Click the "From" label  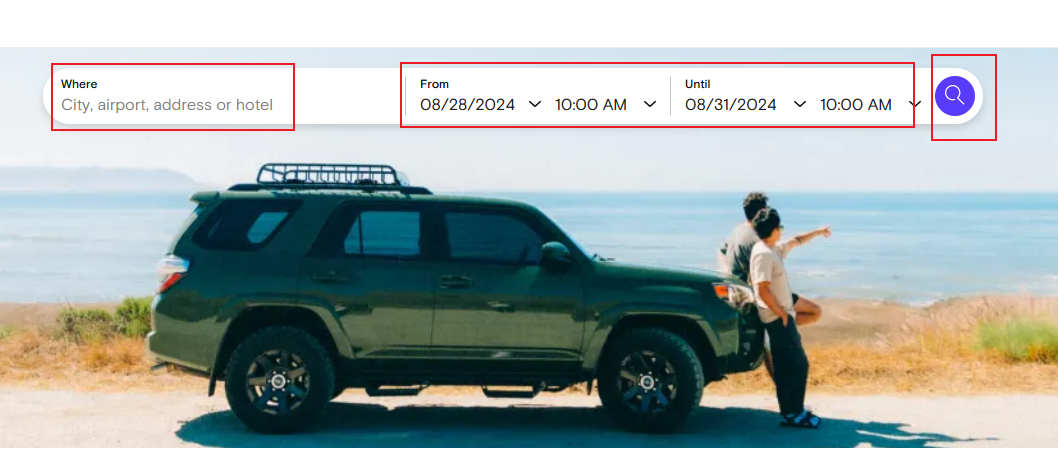[435, 84]
